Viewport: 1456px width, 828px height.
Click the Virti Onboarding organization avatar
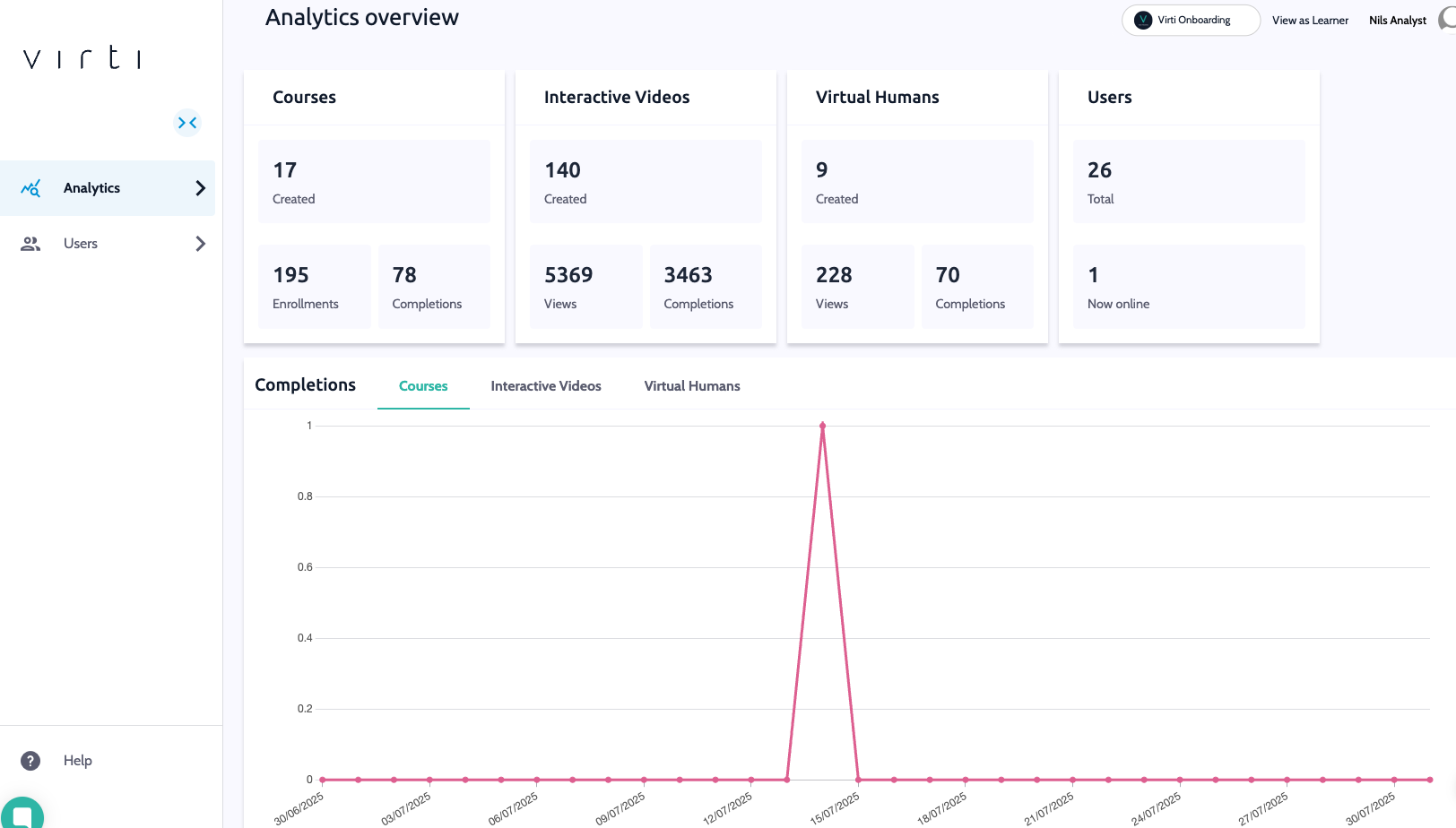pos(1143,20)
